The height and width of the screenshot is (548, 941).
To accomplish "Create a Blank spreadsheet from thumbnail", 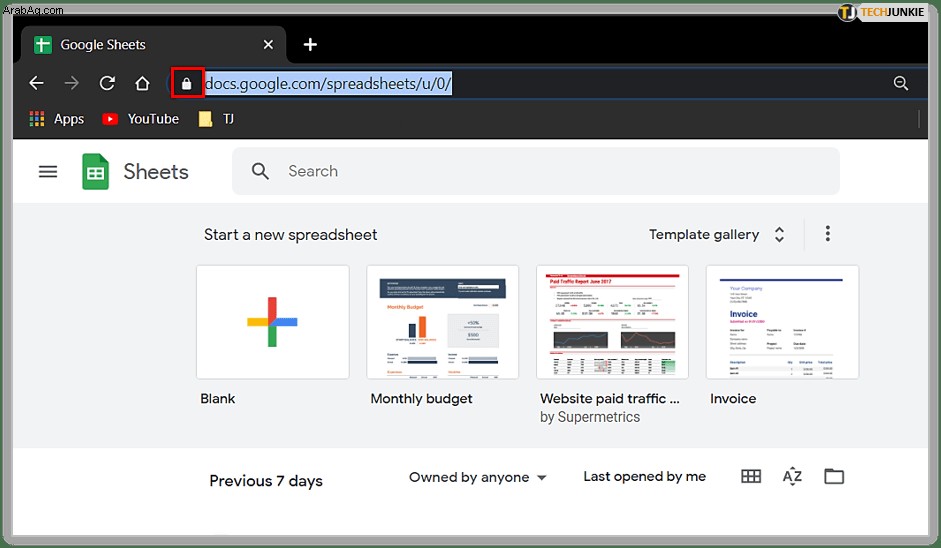I will (272, 322).
